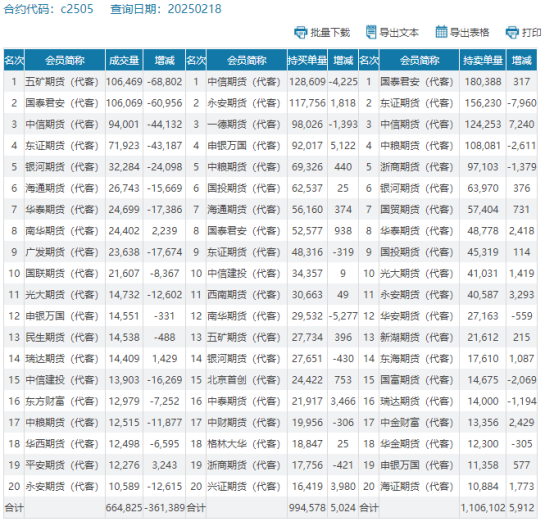Click 东海期货 in short positions

[417, 359]
